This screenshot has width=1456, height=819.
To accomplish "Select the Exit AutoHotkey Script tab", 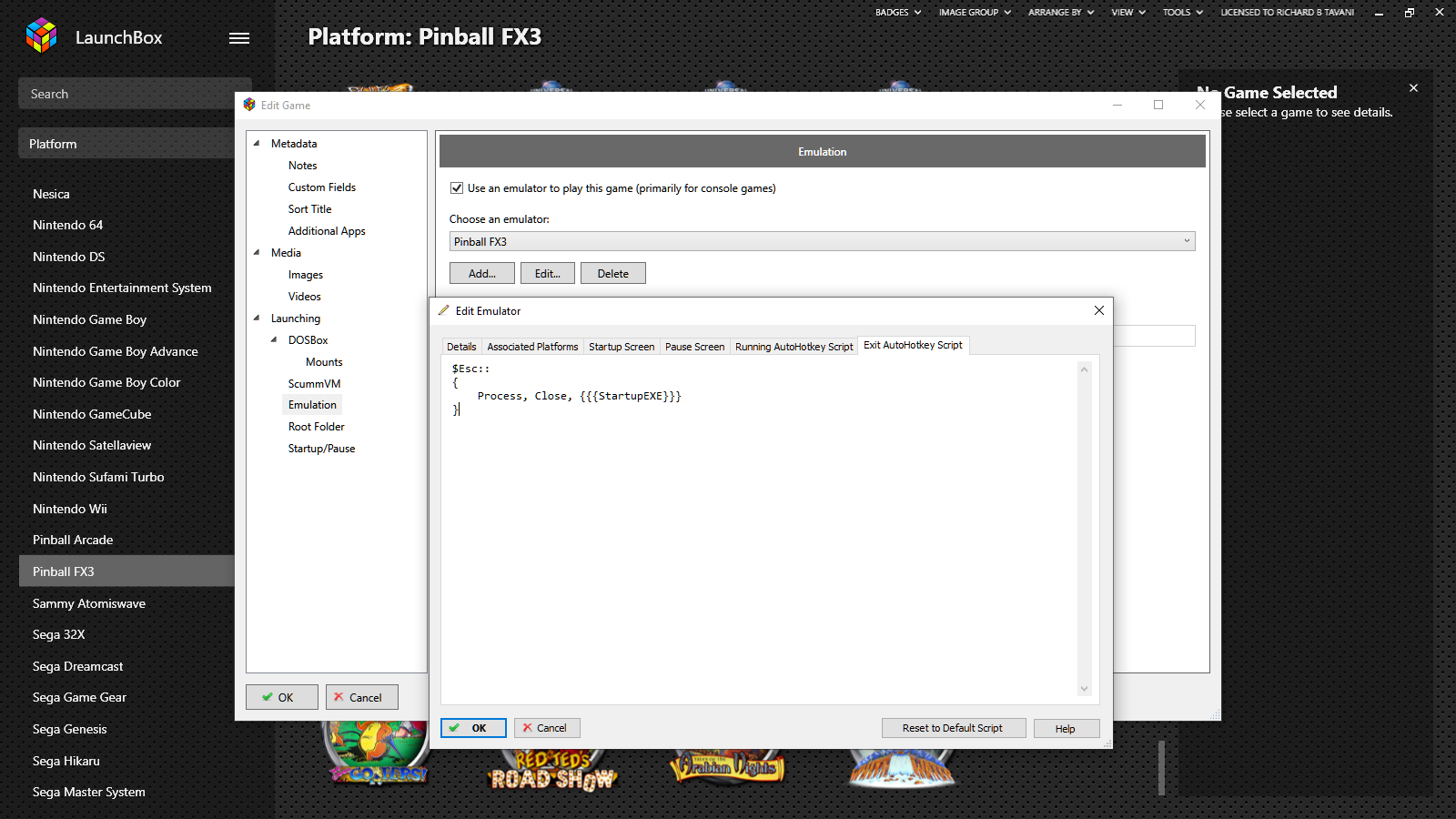I will coord(913,345).
